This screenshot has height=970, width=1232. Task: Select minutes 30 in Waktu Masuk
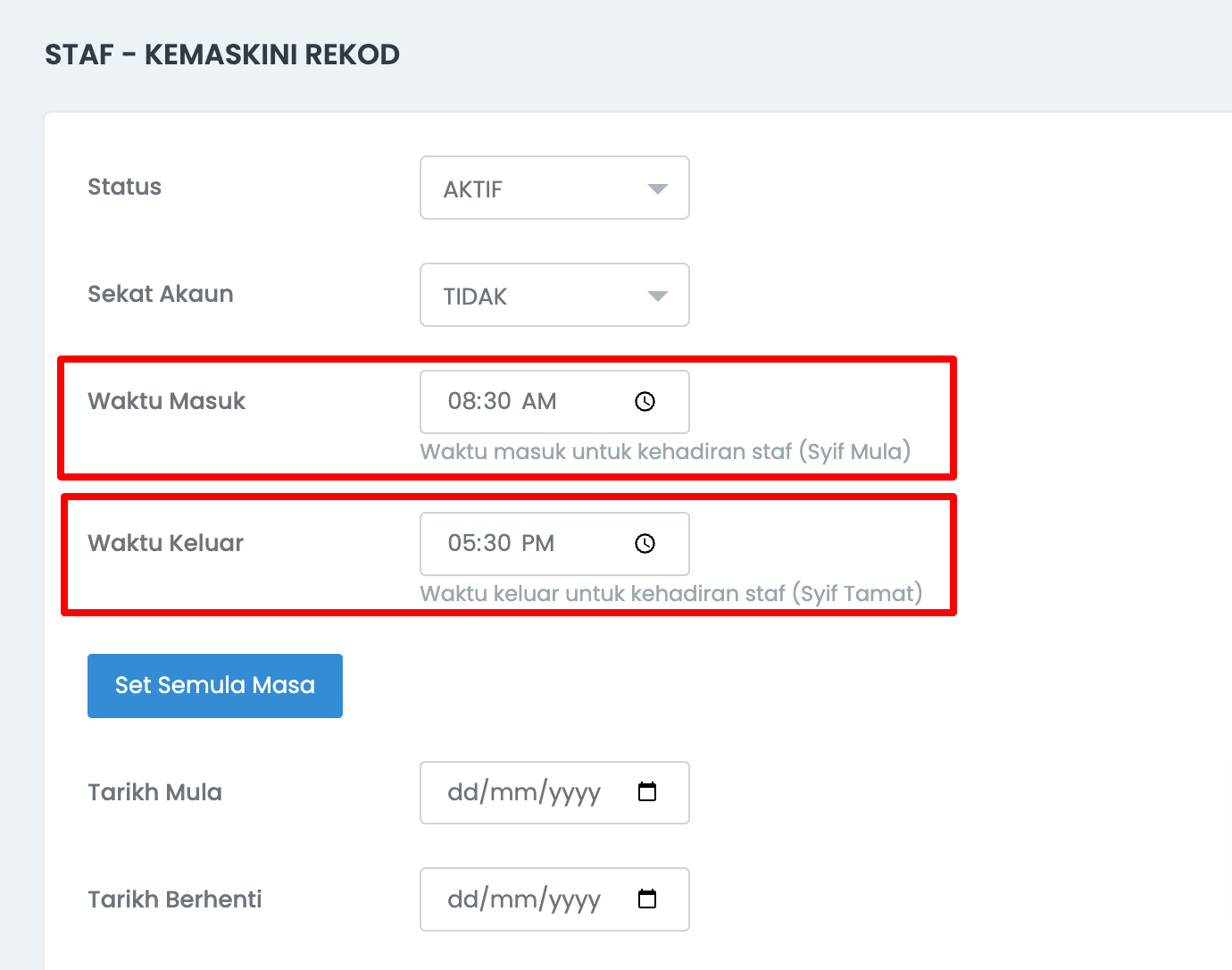[x=497, y=402]
